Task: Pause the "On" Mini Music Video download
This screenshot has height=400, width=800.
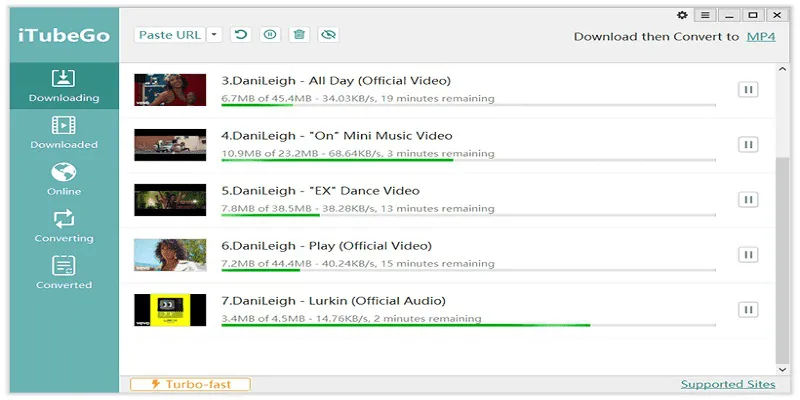Action: point(748,145)
